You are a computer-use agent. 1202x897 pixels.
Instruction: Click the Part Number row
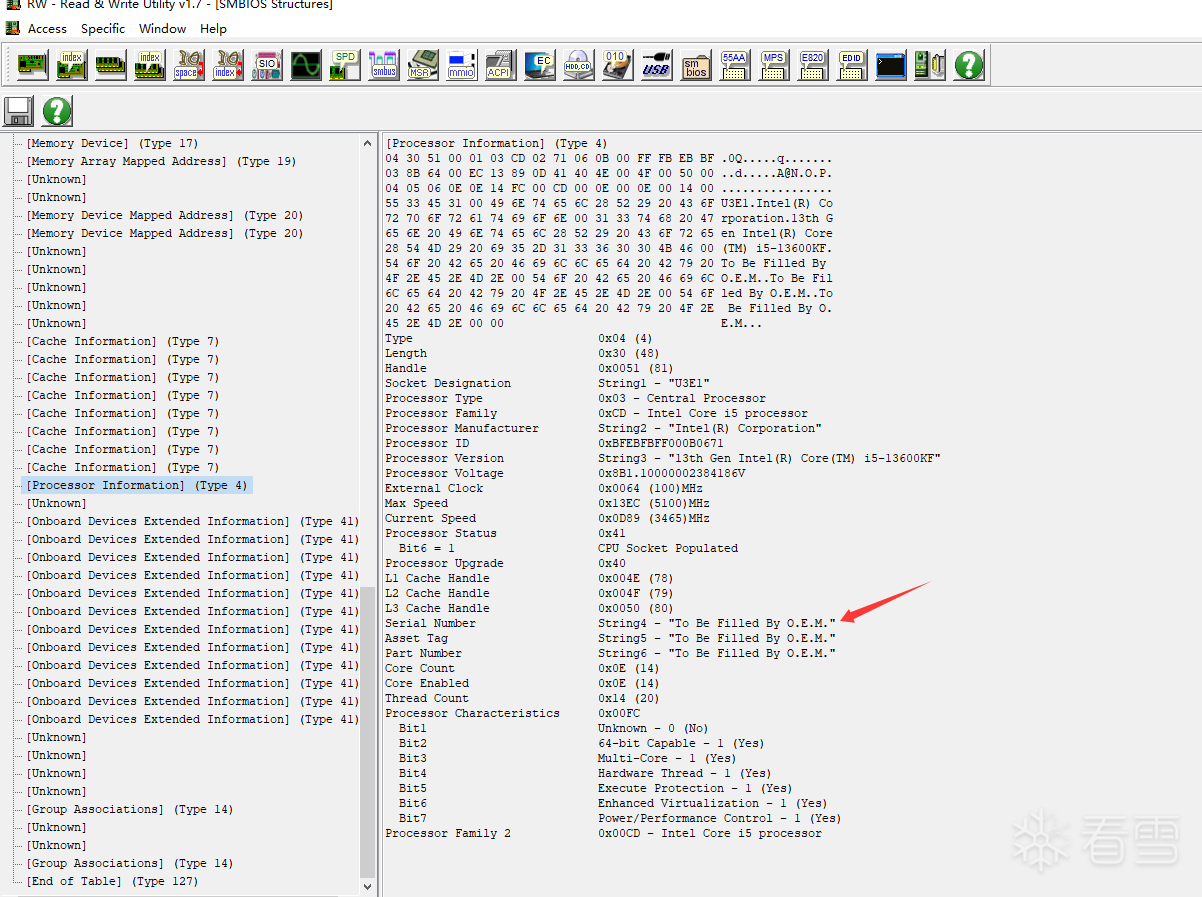610,653
